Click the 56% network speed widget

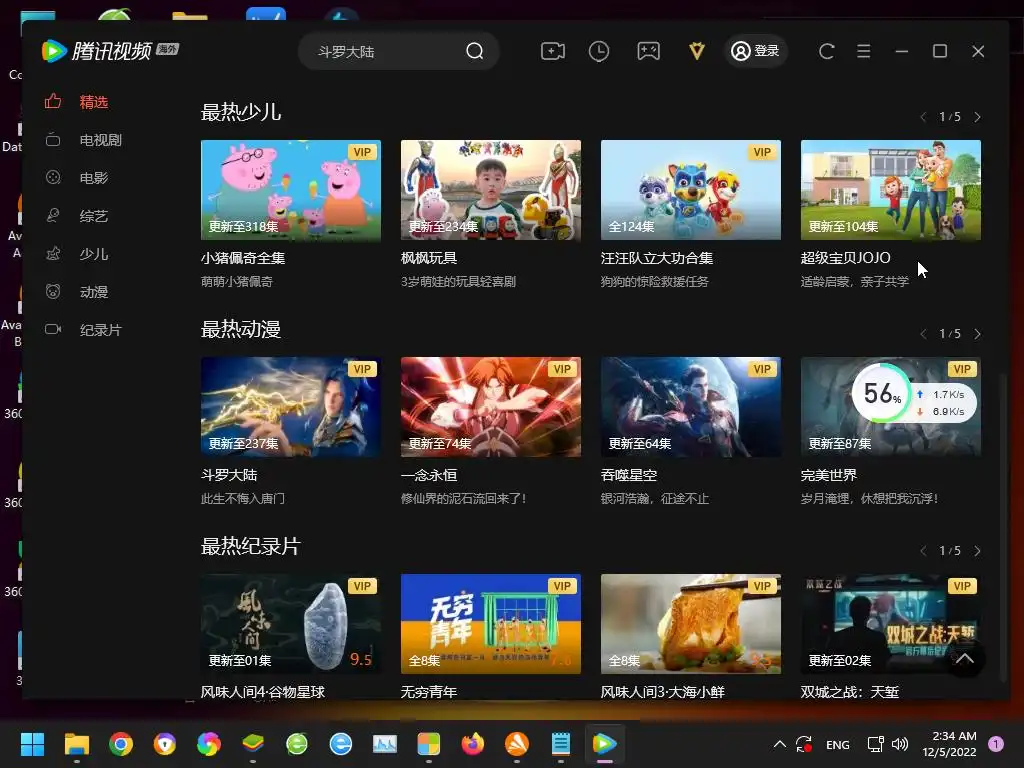coord(914,394)
